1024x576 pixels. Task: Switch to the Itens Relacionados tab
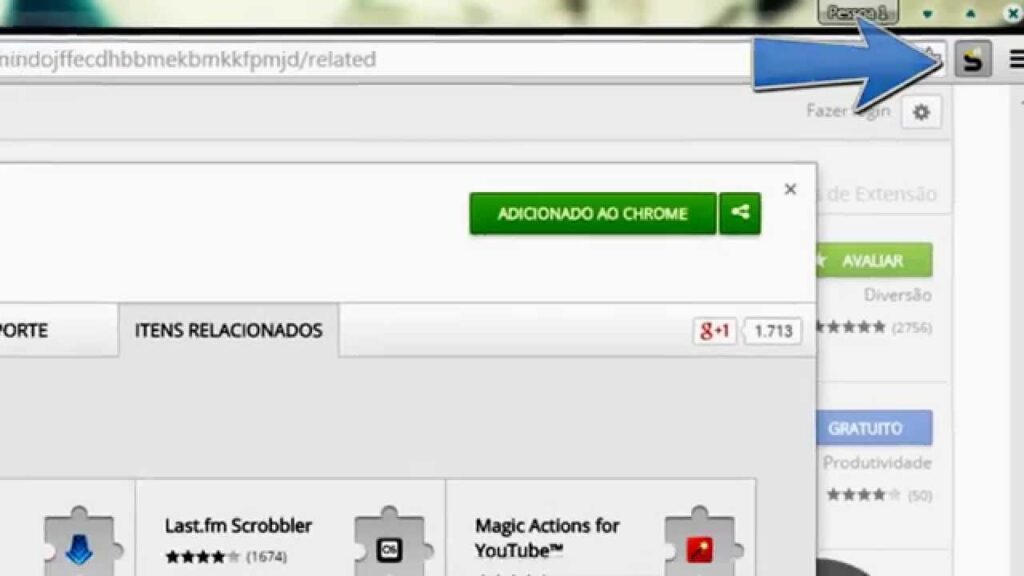click(229, 330)
